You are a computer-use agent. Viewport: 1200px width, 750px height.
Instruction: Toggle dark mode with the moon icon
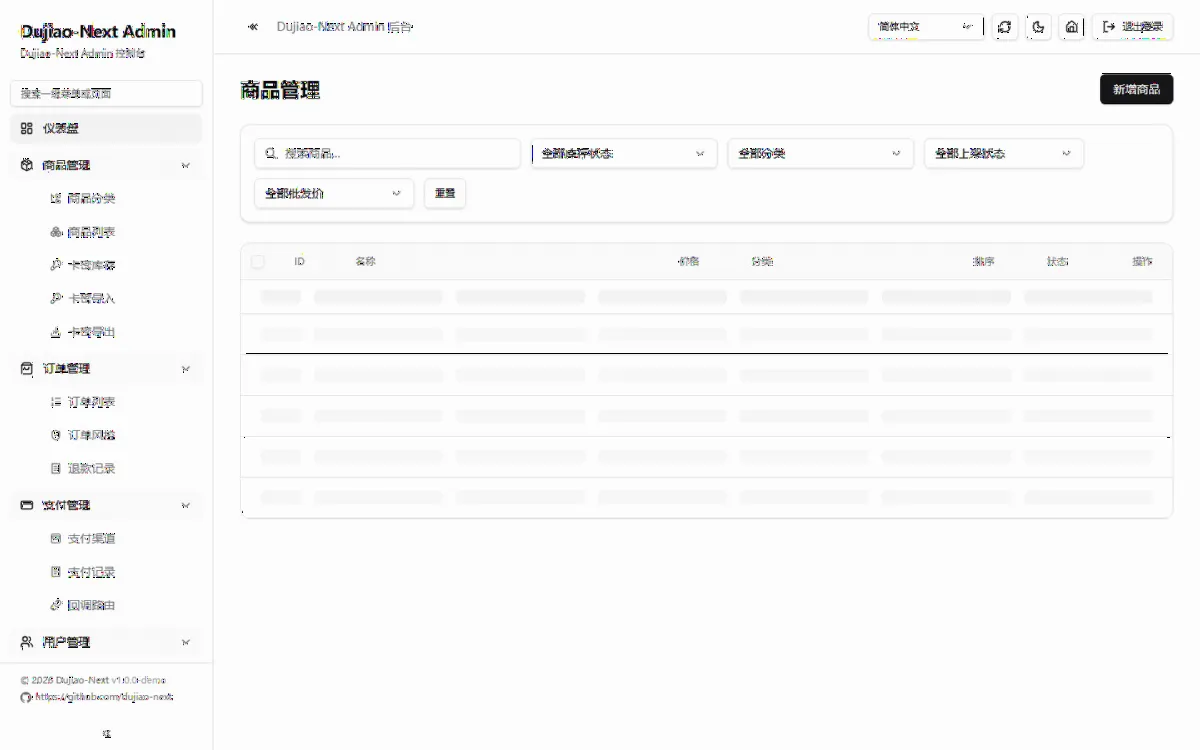click(1038, 27)
